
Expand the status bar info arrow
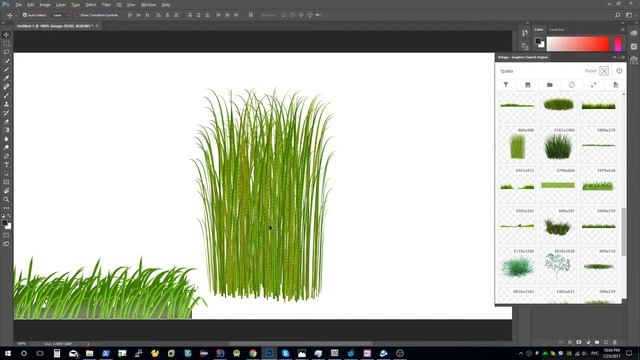[x=88, y=344]
